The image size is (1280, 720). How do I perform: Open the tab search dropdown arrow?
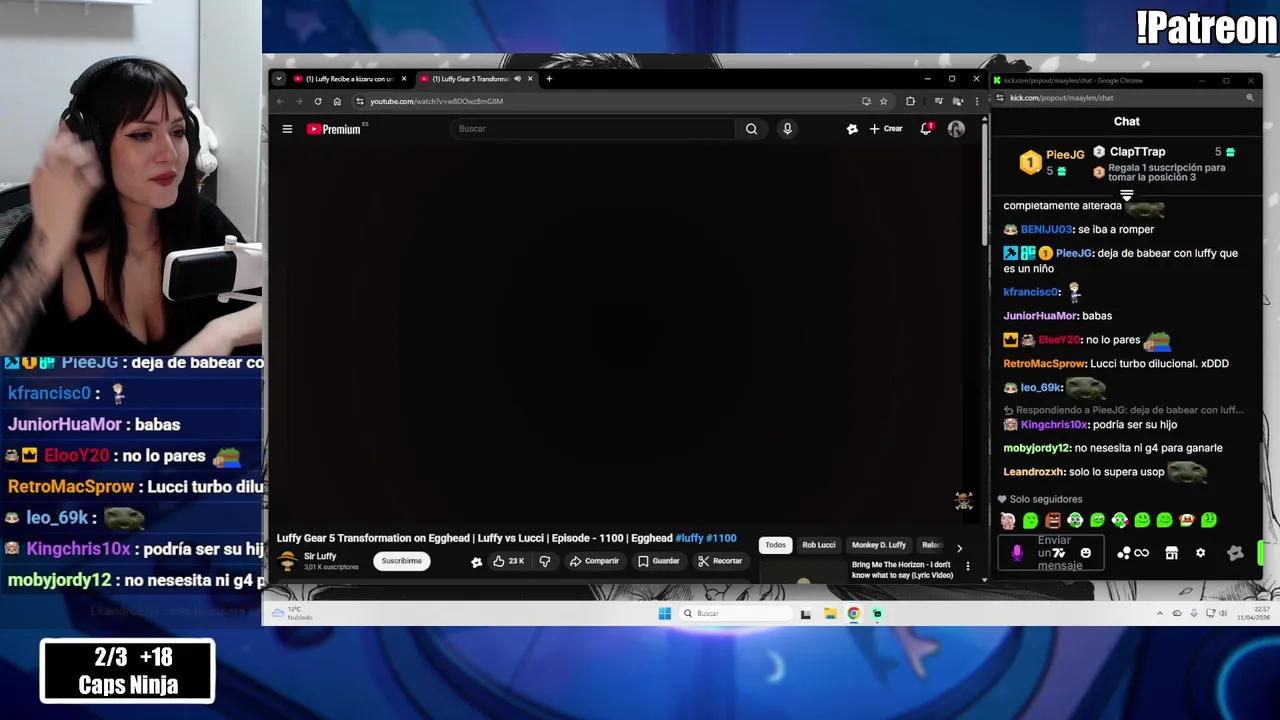pos(279,79)
